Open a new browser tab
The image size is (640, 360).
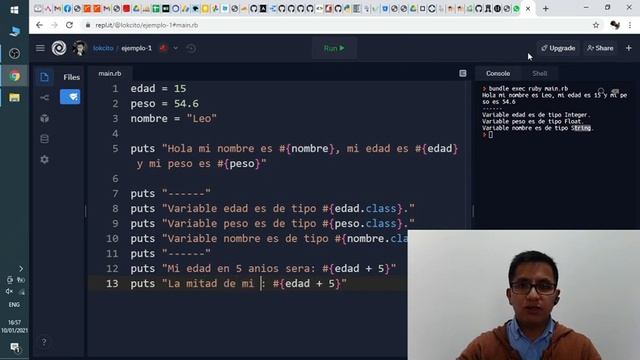point(546,9)
